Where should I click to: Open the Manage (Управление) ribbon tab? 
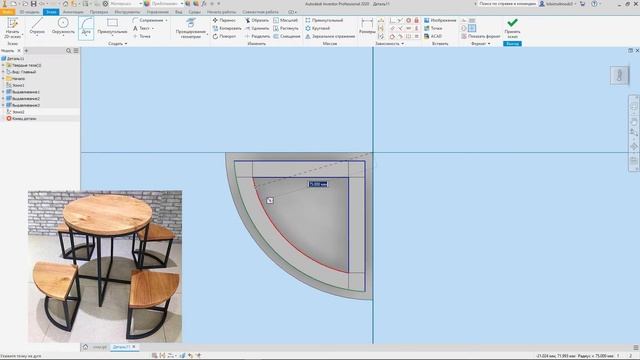click(158, 12)
